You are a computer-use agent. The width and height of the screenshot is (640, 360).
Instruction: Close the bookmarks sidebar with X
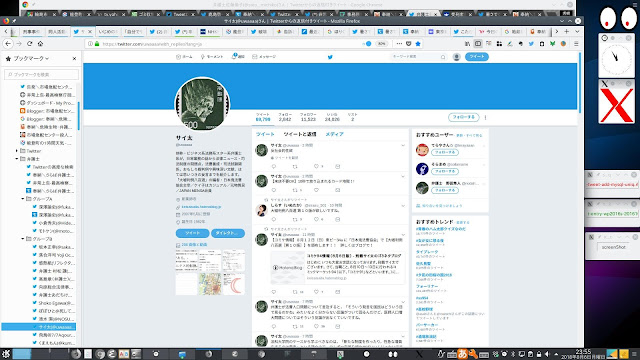(74, 59)
